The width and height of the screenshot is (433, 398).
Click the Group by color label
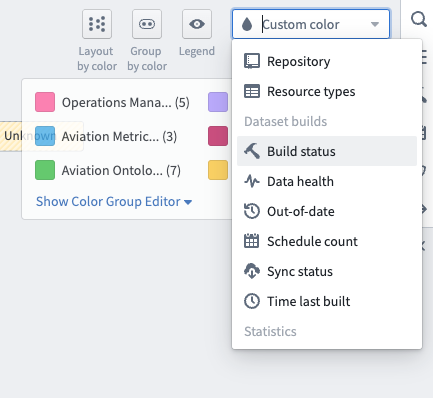pyautogui.click(x=147, y=59)
